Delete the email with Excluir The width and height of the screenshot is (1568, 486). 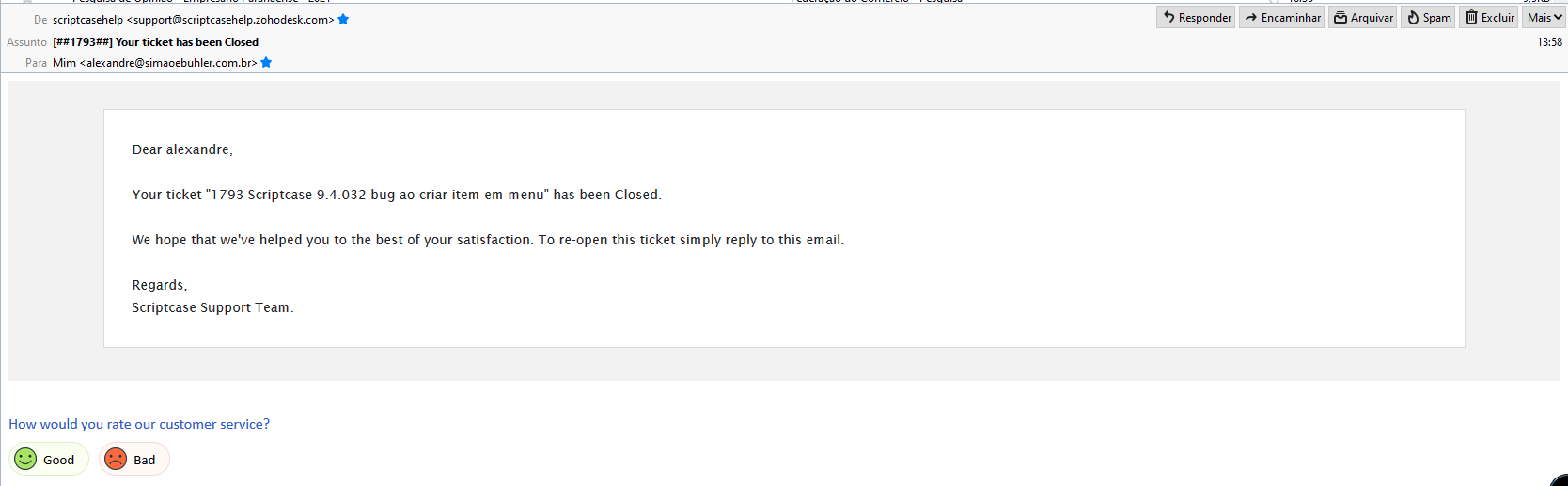1489,18
